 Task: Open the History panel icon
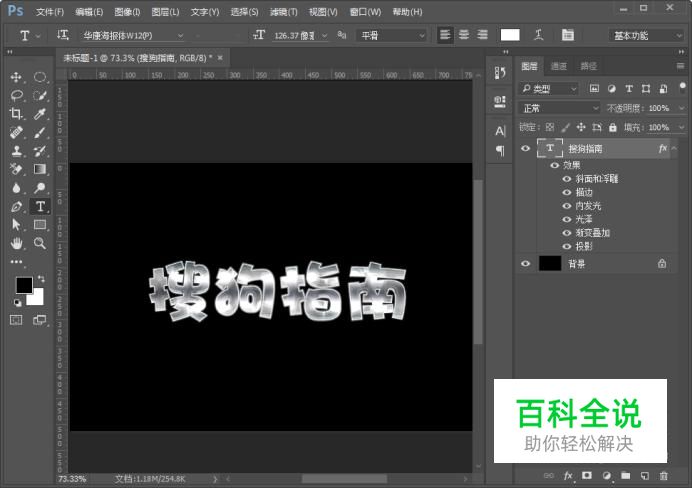pyautogui.click(x=500, y=73)
